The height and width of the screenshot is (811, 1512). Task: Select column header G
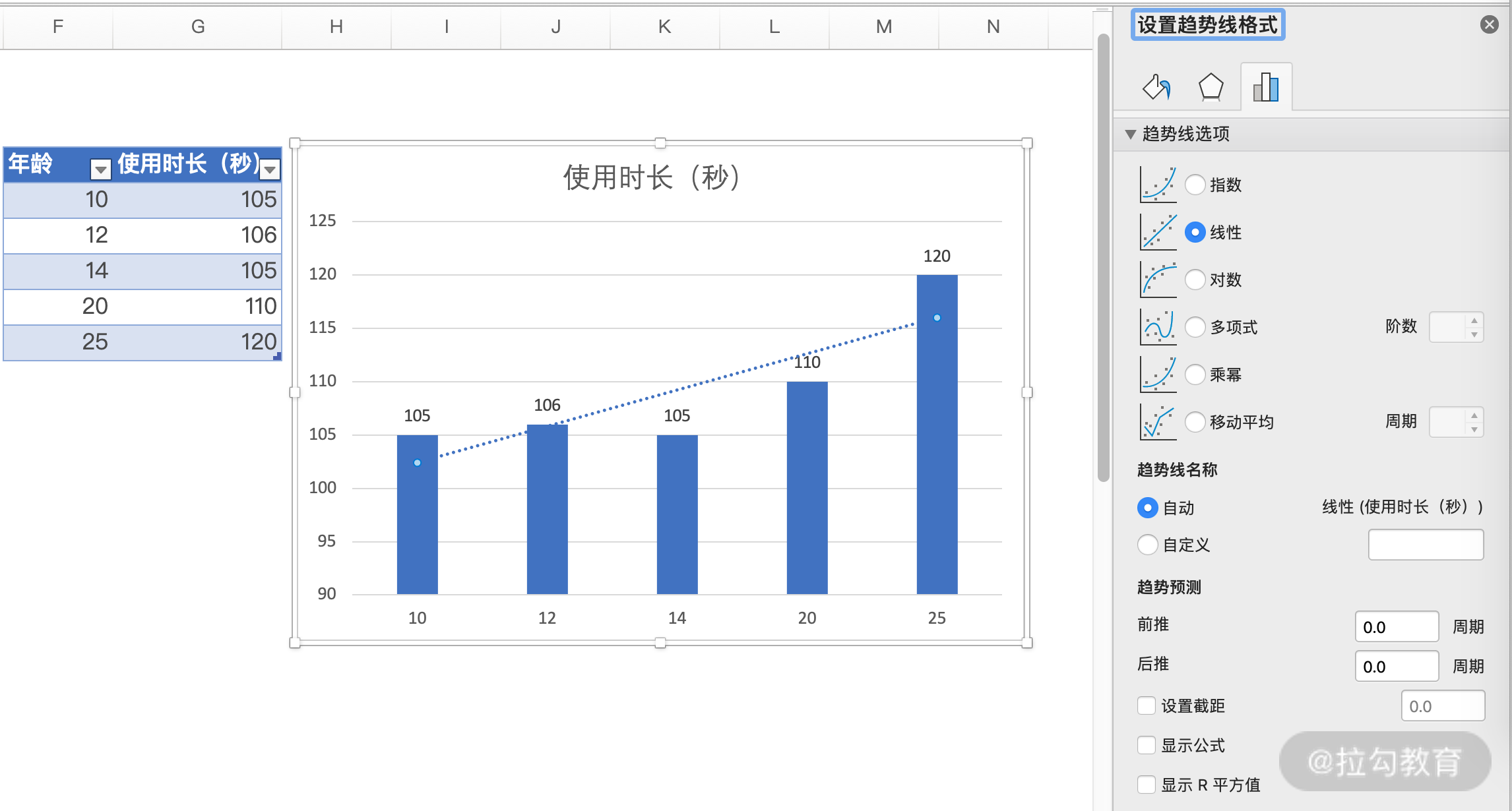click(x=197, y=26)
